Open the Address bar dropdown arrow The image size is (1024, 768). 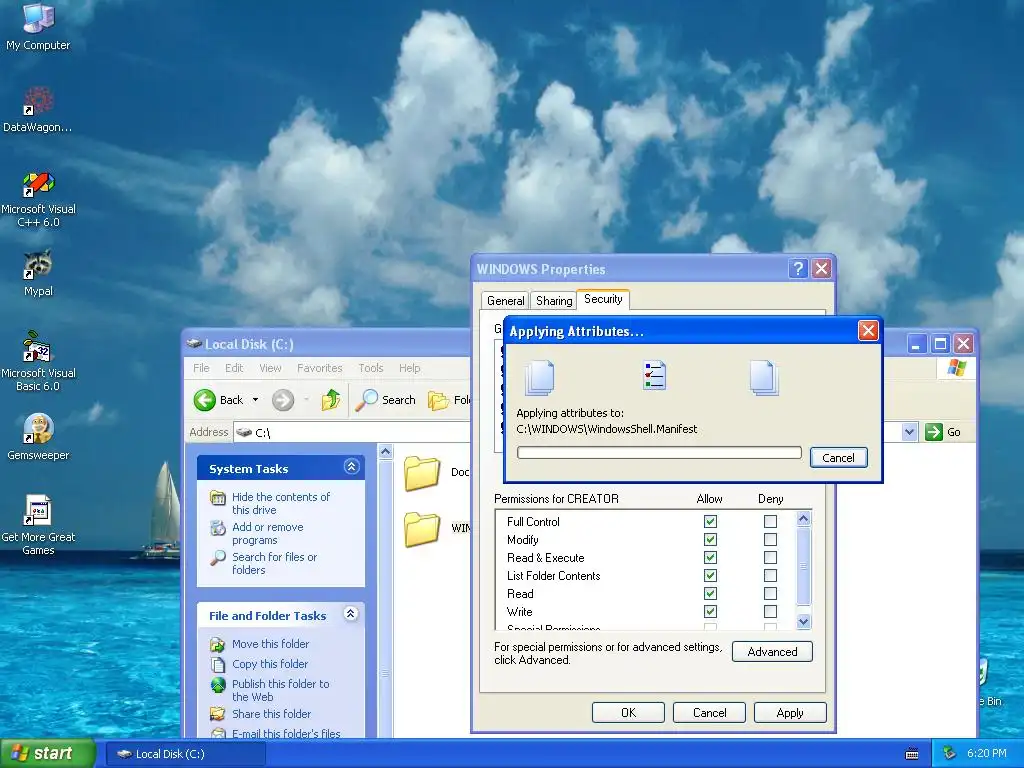(x=909, y=432)
